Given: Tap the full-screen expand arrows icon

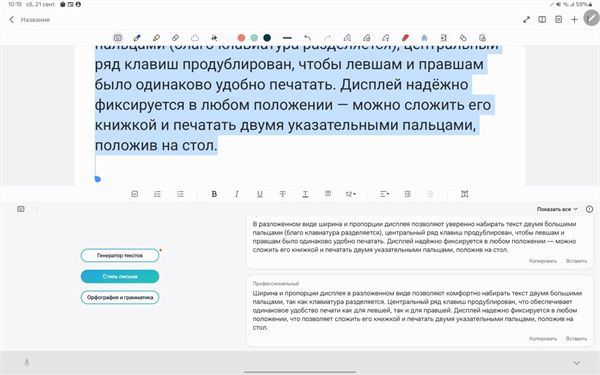Looking at the screenshot, I should 527,20.
